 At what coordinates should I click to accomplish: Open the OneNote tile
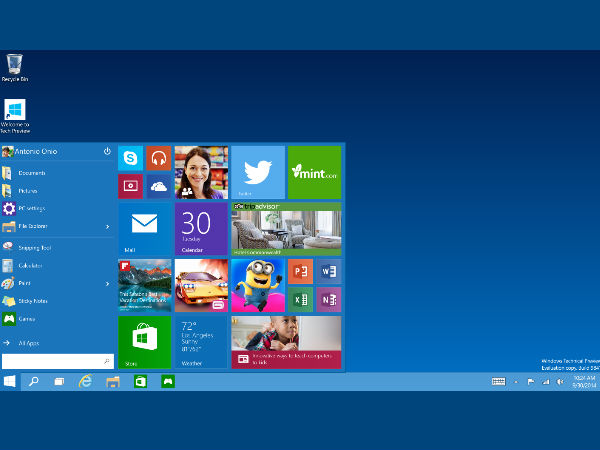(329, 299)
